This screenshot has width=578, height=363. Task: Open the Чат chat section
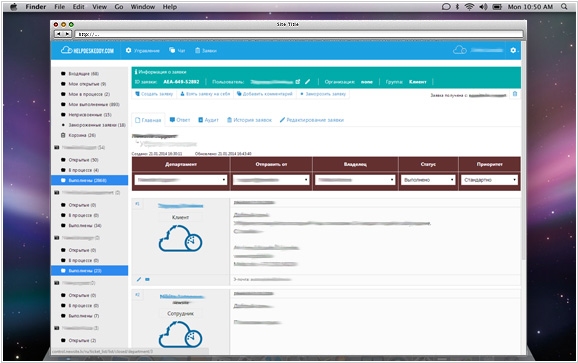pos(177,50)
